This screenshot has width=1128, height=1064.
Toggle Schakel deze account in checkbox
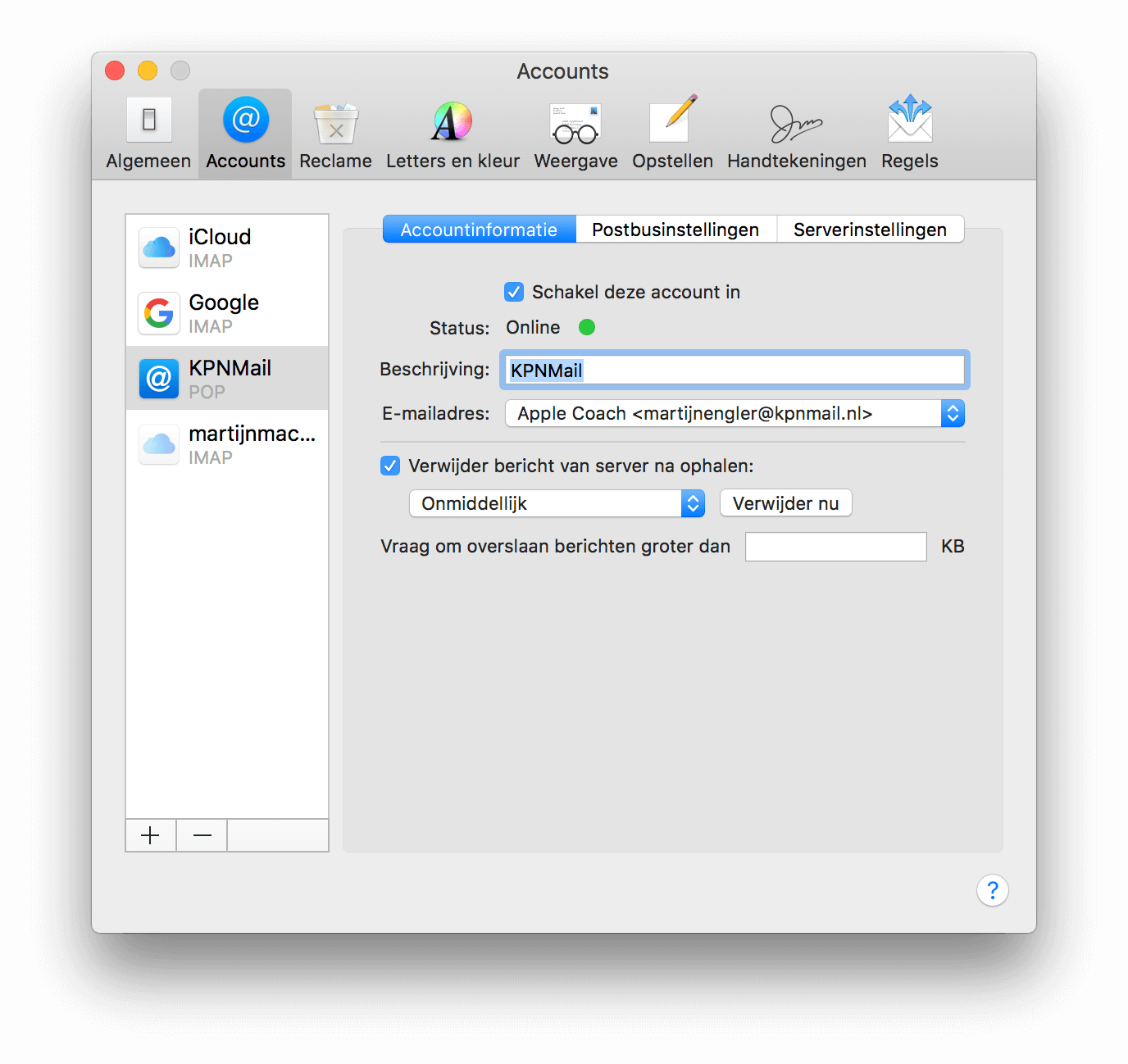(514, 292)
